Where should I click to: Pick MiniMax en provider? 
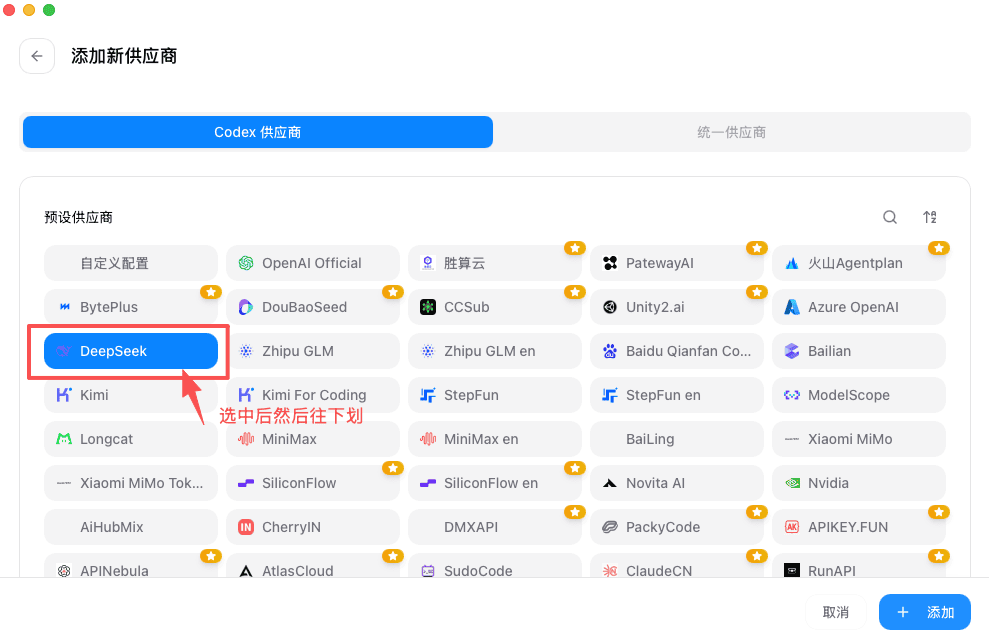(x=494, y=439)
